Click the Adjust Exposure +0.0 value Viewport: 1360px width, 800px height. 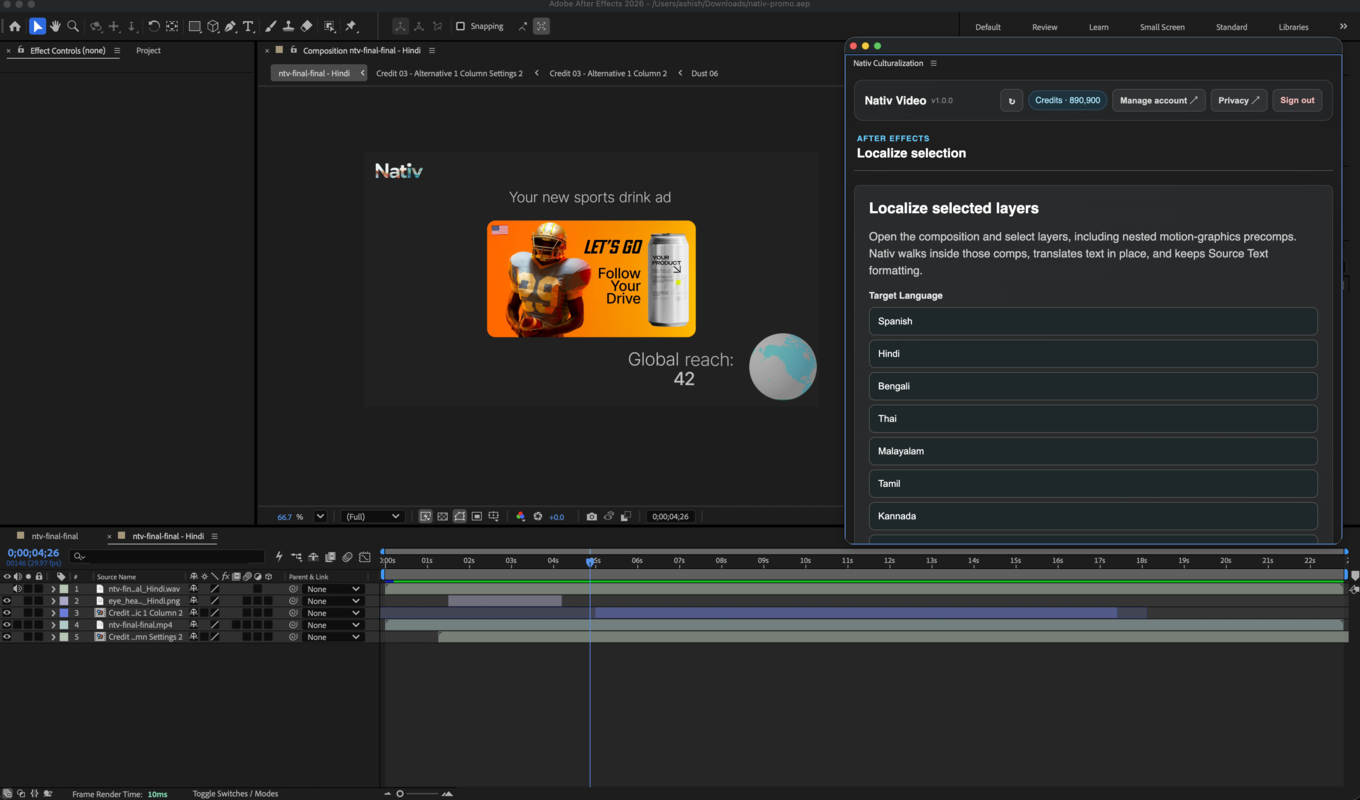click(557, 517)
